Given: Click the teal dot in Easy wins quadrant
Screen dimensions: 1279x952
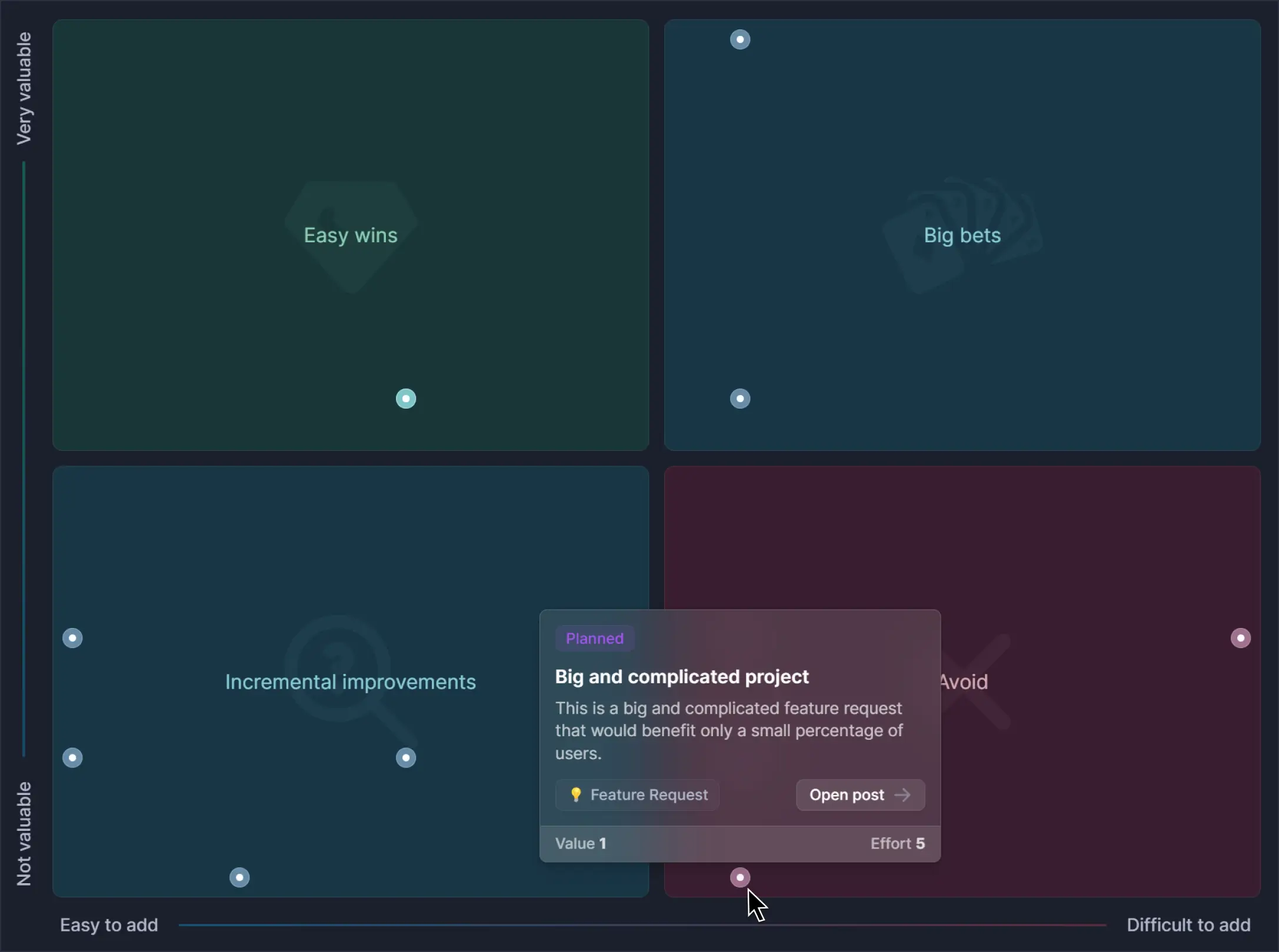Looking at the screenshot, I should point(406,399).
